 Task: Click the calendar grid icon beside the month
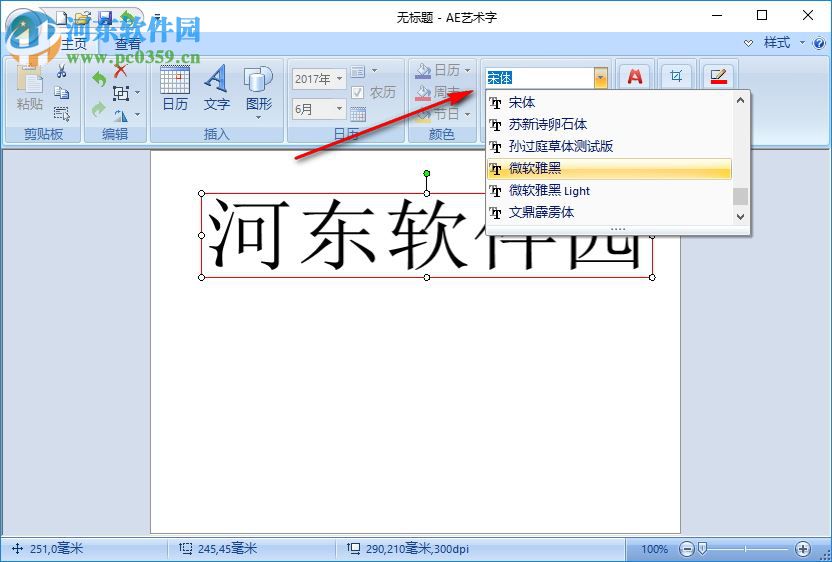(x=358, y=114)
